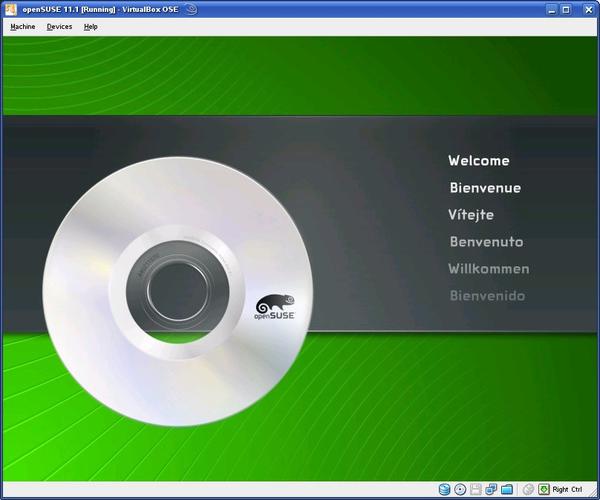Open the Help menu
600x500 pixels.
pyautogui.click(x=91, y=27)
